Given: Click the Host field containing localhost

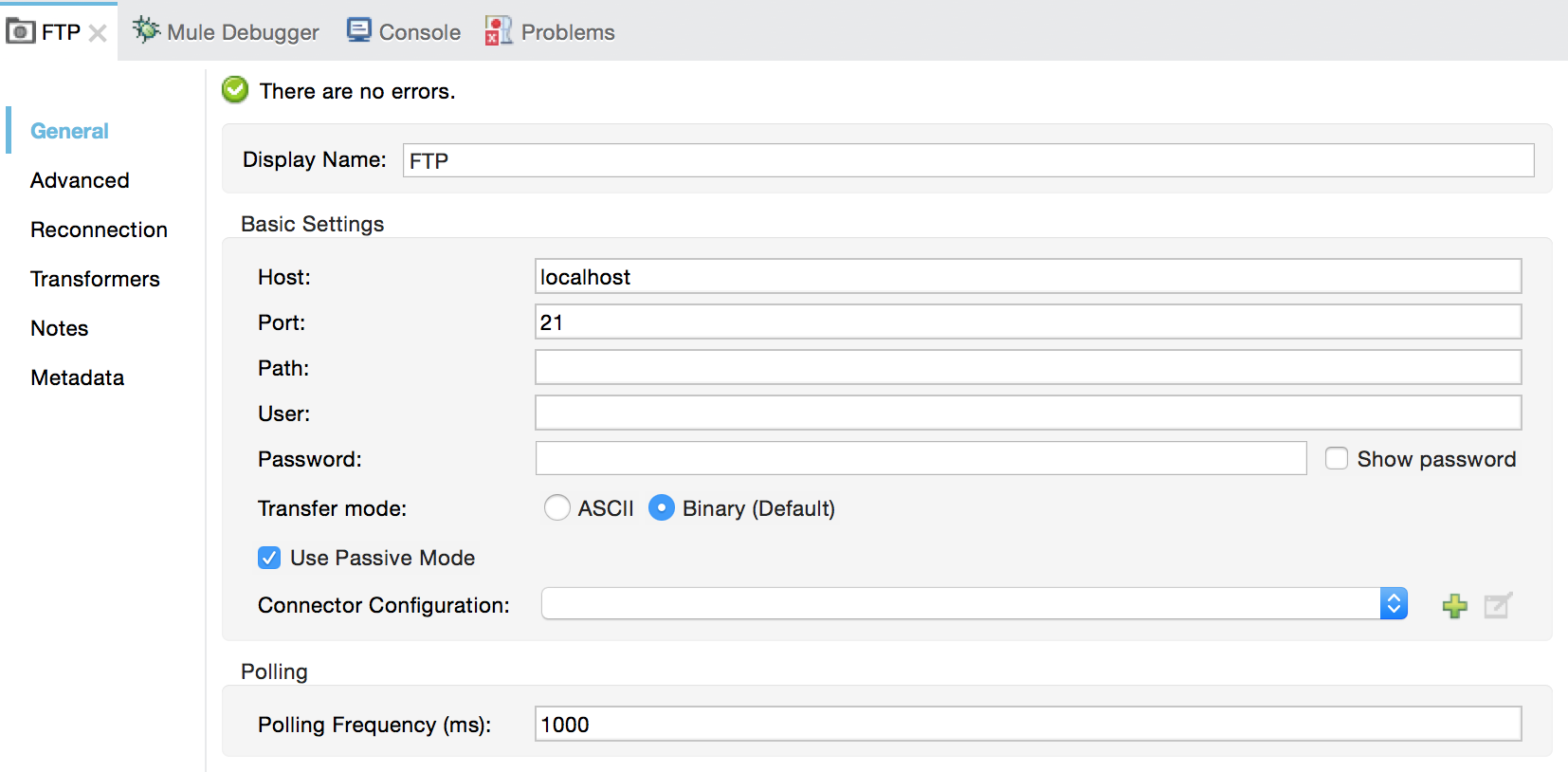Looking at the screenshot, I should pyautogui.click(x=1028, y=276).
